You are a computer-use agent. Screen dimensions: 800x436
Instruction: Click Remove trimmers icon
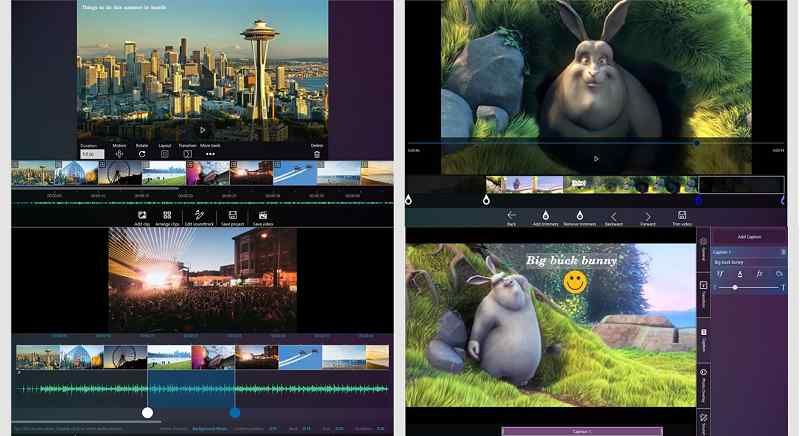(x=580, y=215)
